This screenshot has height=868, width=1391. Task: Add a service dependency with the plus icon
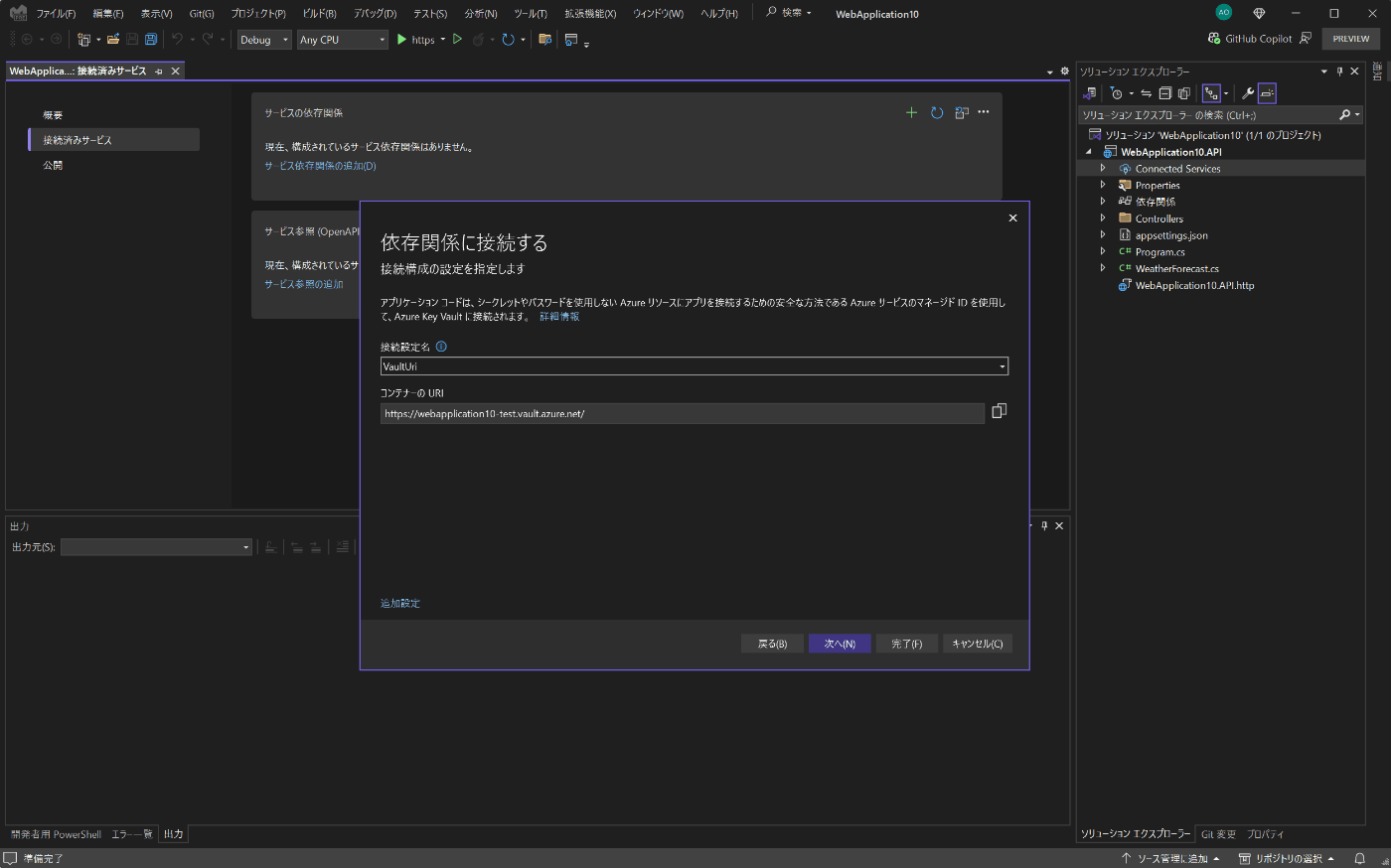click(x=911, y=112)
